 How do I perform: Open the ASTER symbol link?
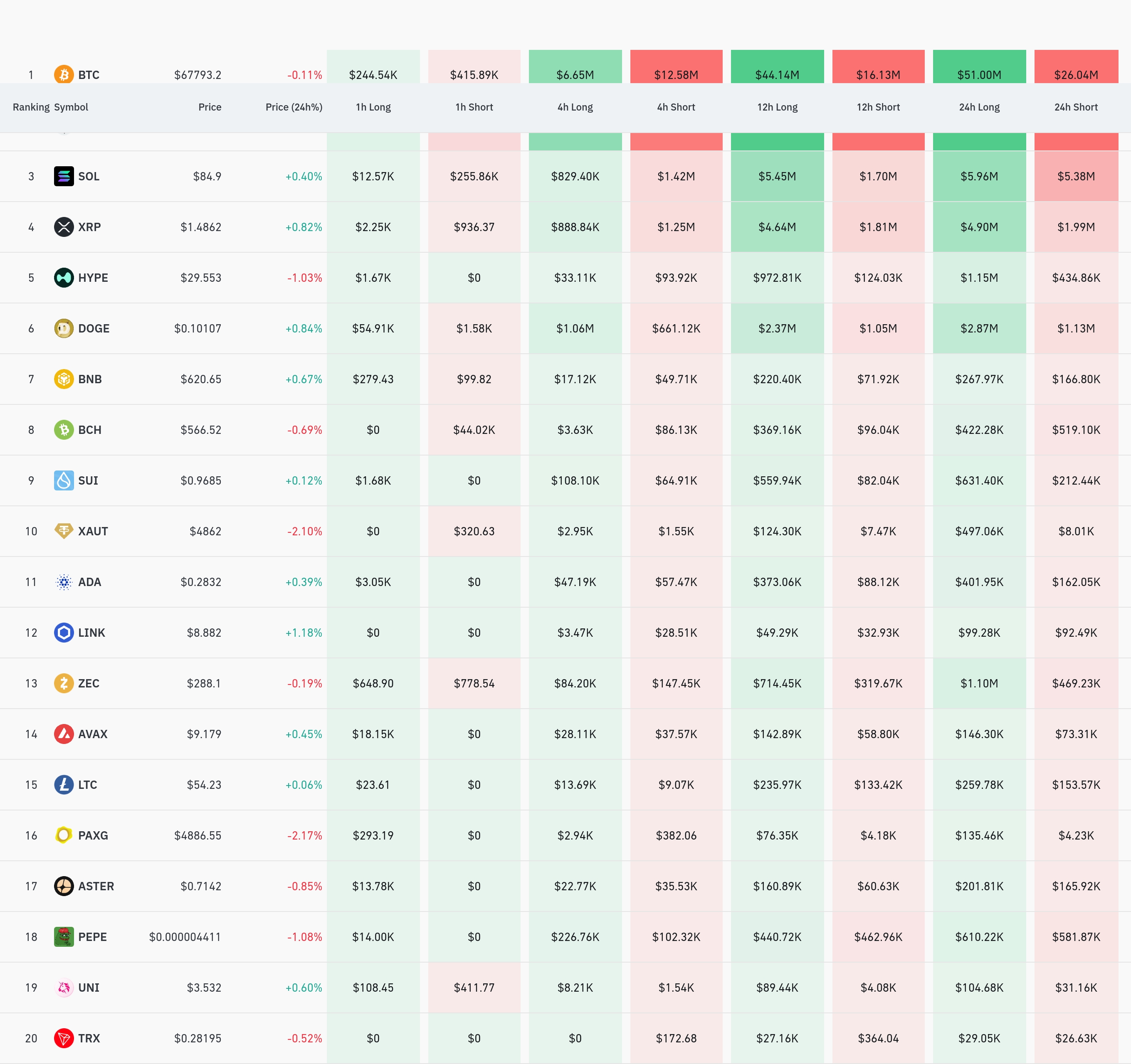tap(96, 886)
